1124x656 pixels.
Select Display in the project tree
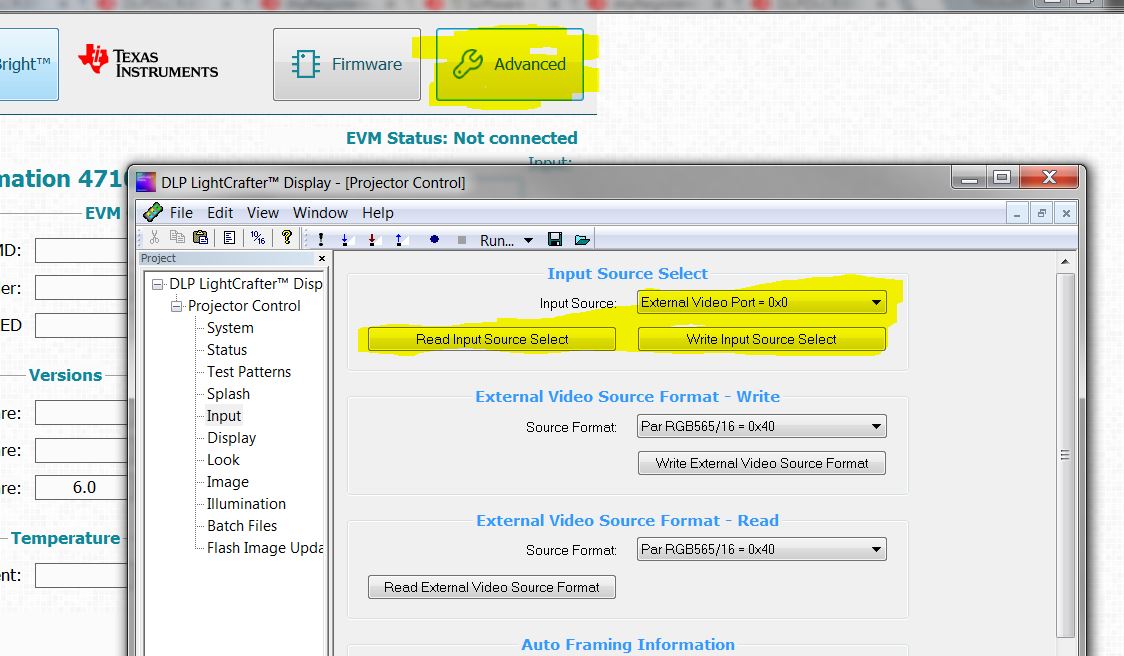[231, 438]
